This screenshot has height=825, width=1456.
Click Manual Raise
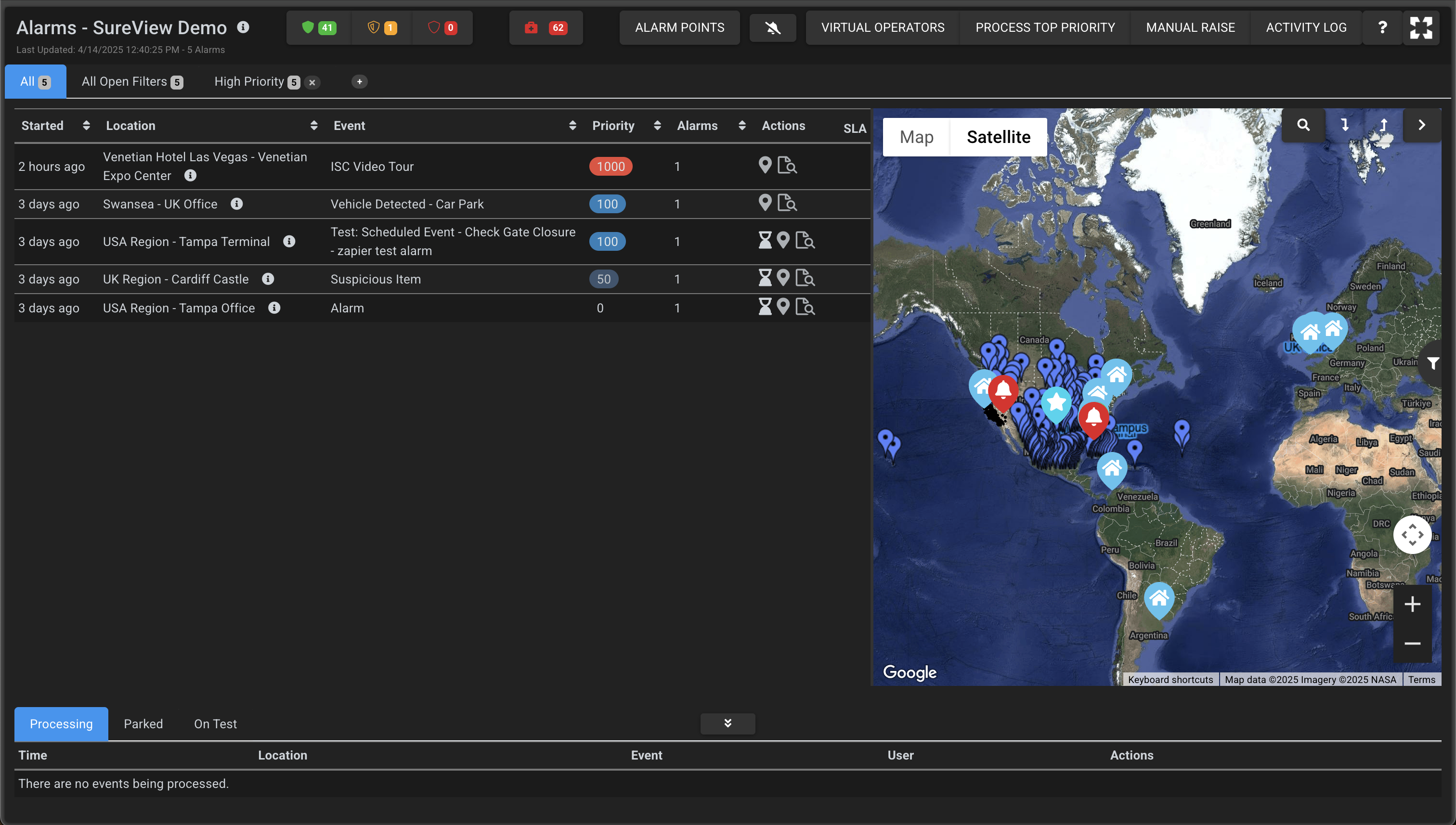[1190, 27]
